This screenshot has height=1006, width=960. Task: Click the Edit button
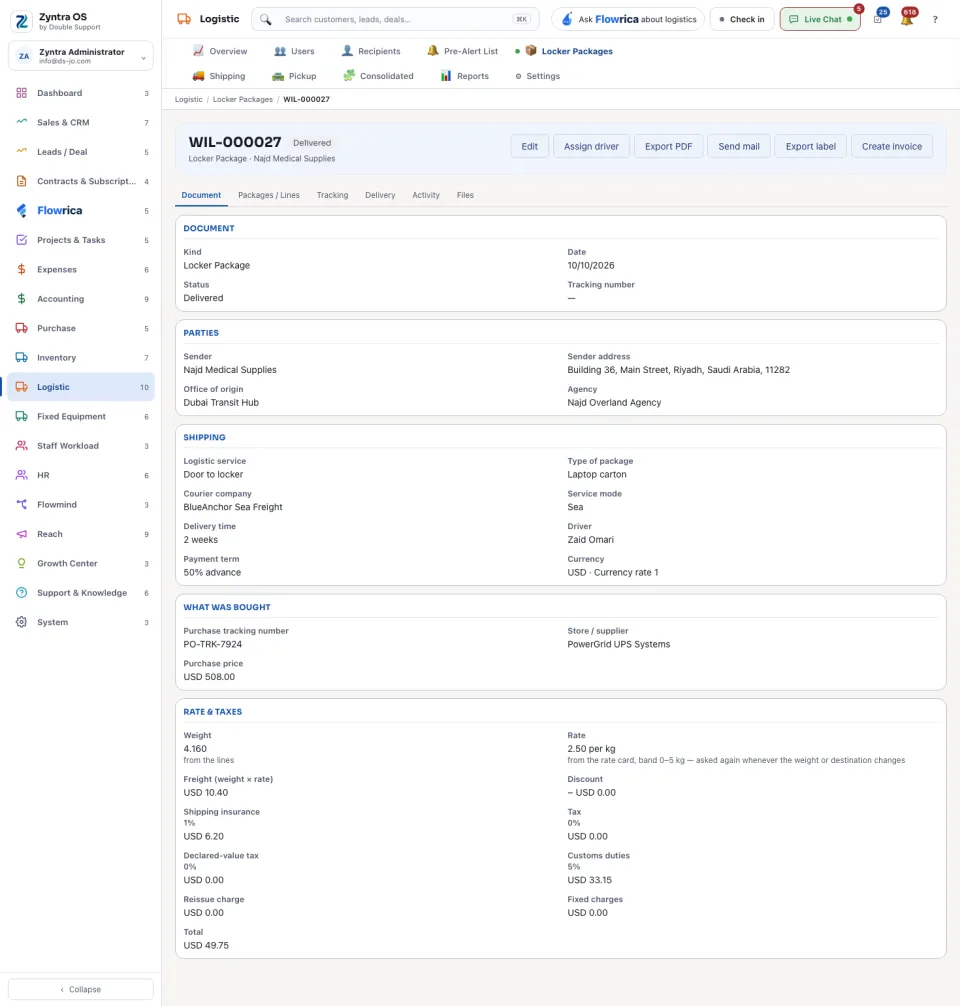(529, 146)
